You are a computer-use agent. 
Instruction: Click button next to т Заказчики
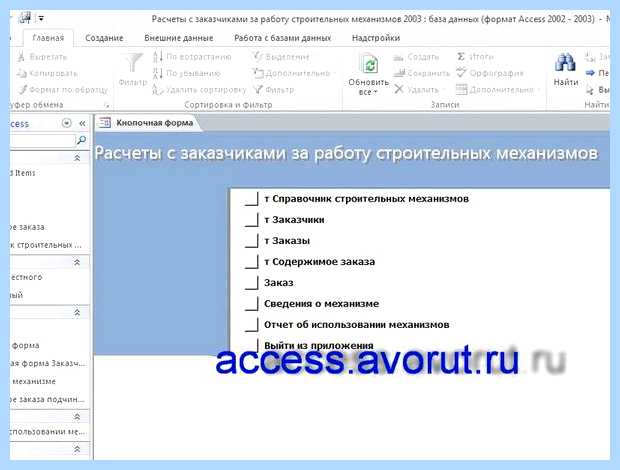251,219
